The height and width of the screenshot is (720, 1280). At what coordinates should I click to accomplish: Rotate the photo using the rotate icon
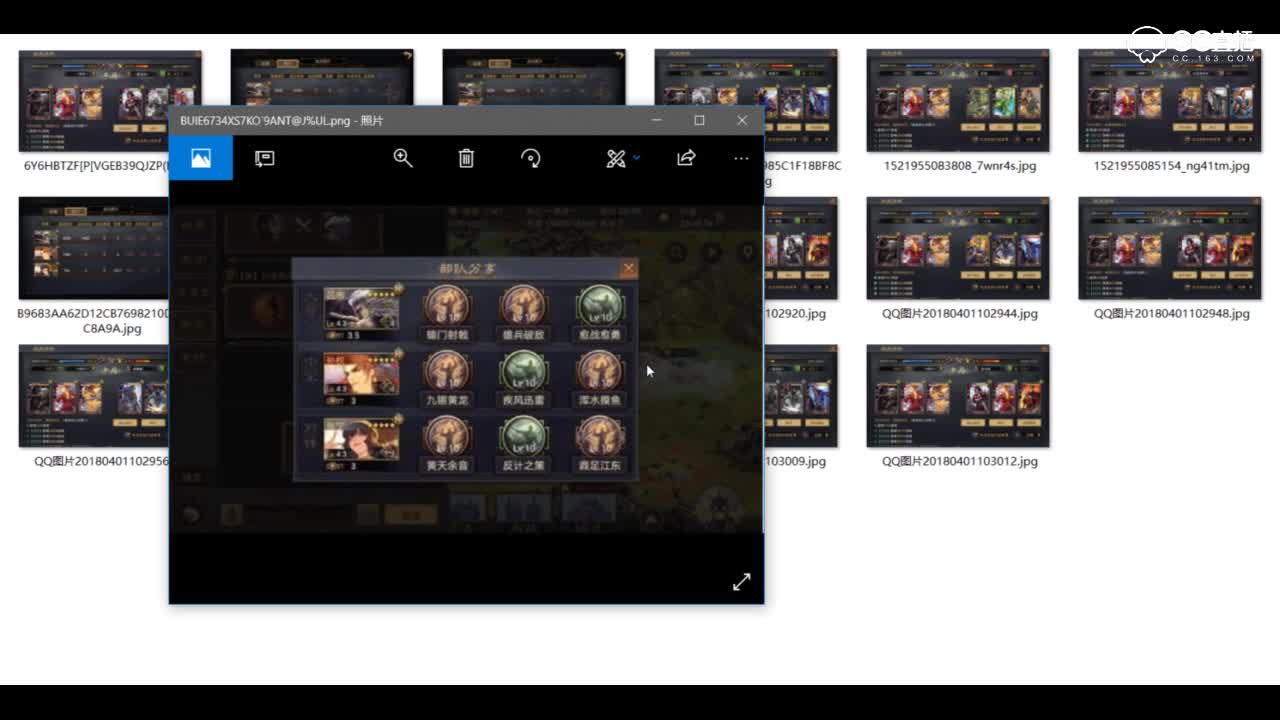tap(531, 158)
